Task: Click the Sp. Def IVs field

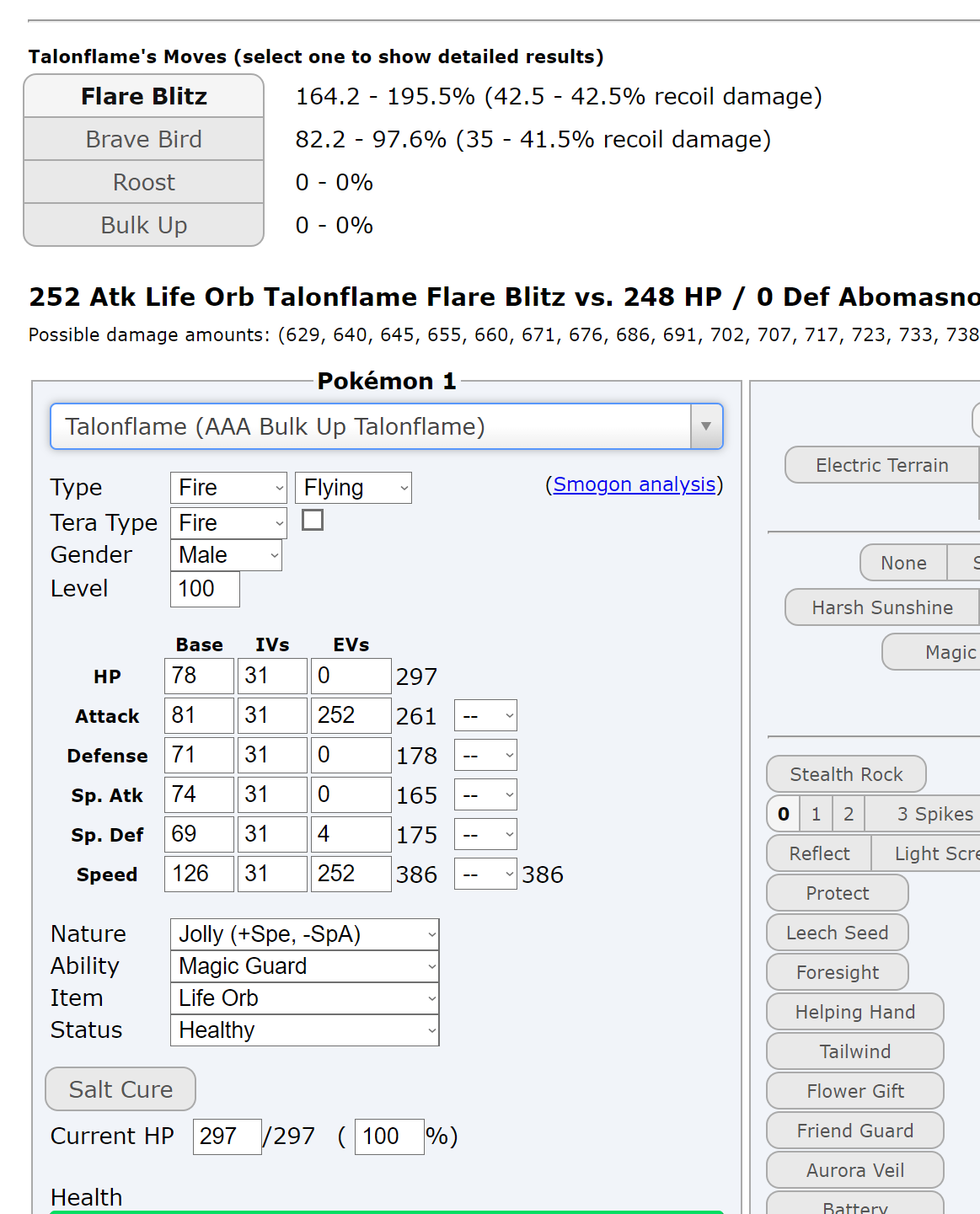Action: click(272, 834)
